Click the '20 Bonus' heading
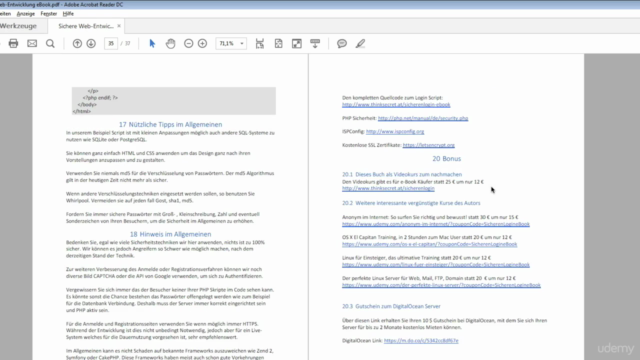640x360 pixels. click(447, 158)
